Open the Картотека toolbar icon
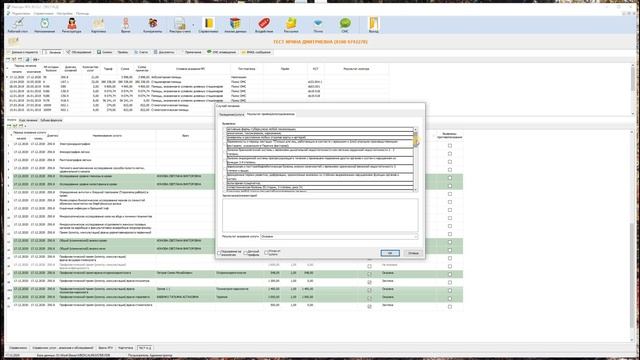640x360 pixels. pyautogui.click(x=98, y=25)
